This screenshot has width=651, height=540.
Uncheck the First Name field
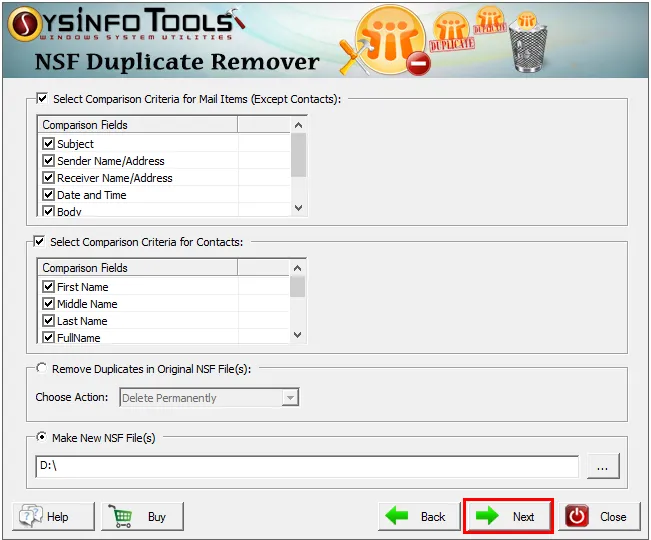[x=49, y=286]
